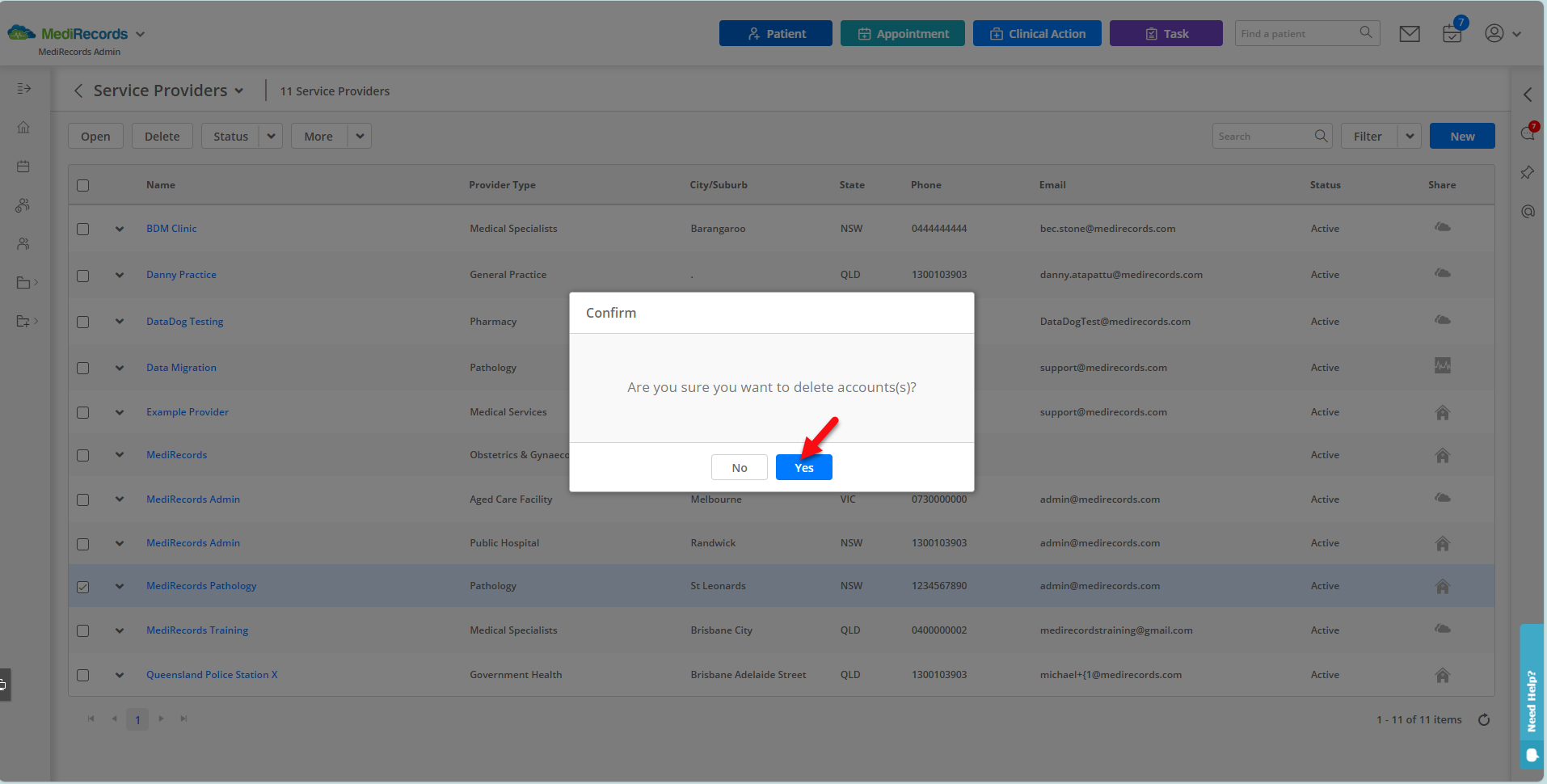Open the tasks inbox icon with badge 7
Viewport: 1547px width, 784px height.
coord(1452,33)
